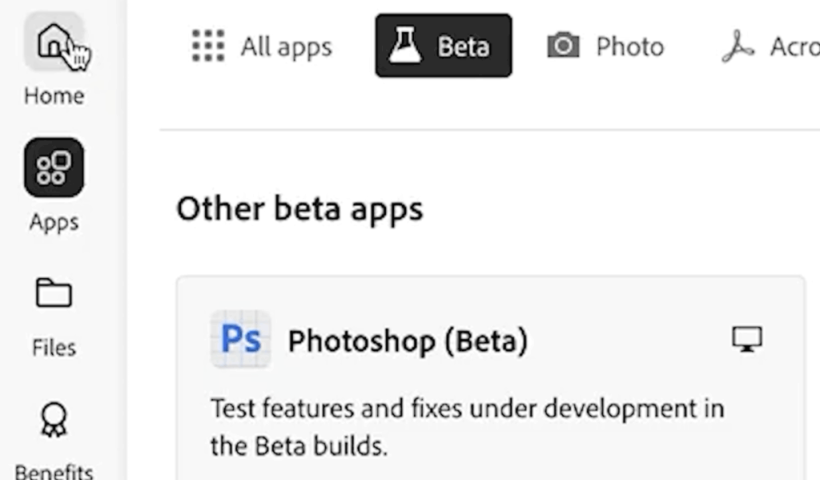Click the Beta flask icon
Screen dimensions: 820x480
point(406,46)
